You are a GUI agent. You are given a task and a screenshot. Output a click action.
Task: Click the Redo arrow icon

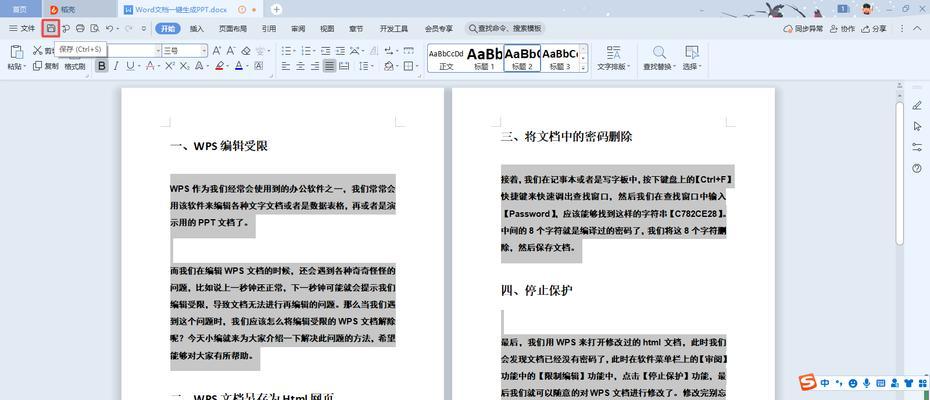[129, 28]
